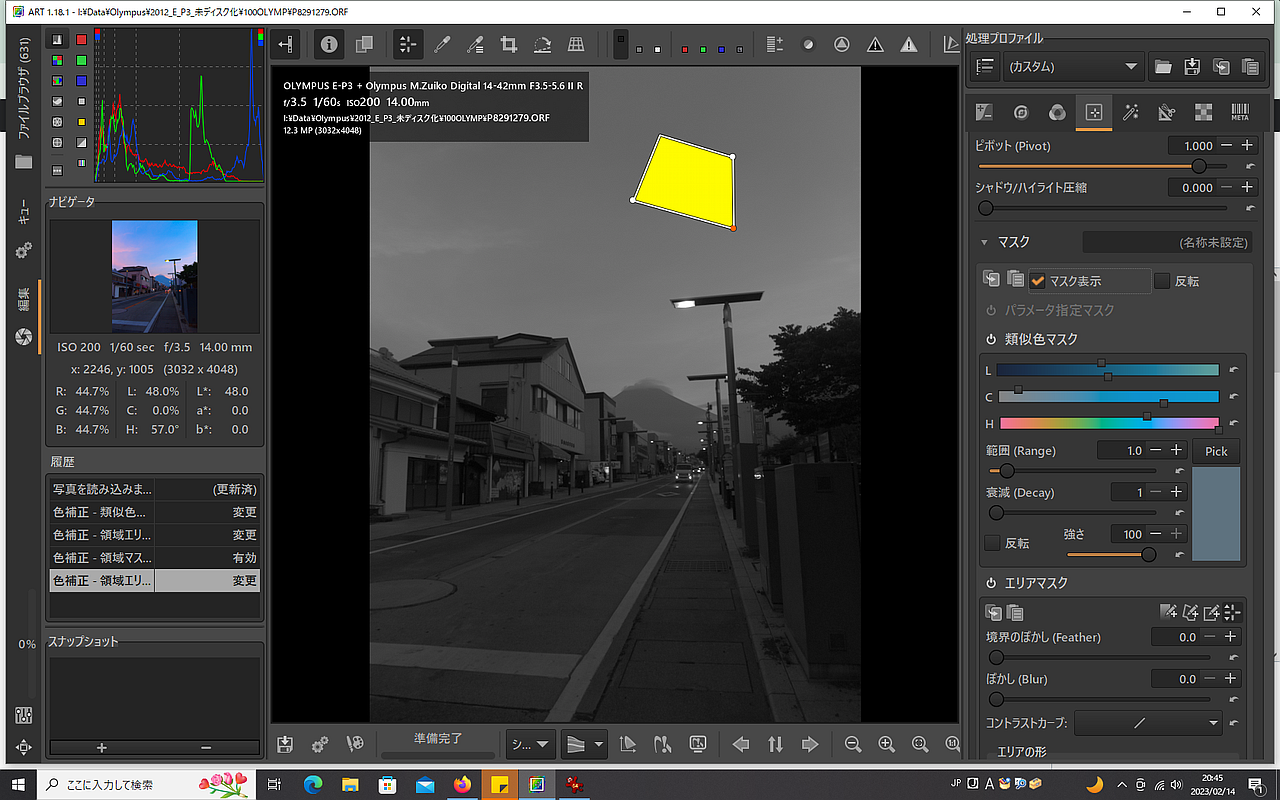Toggle the red channel preview
The image size is (1280, 800).
[685, 48]
